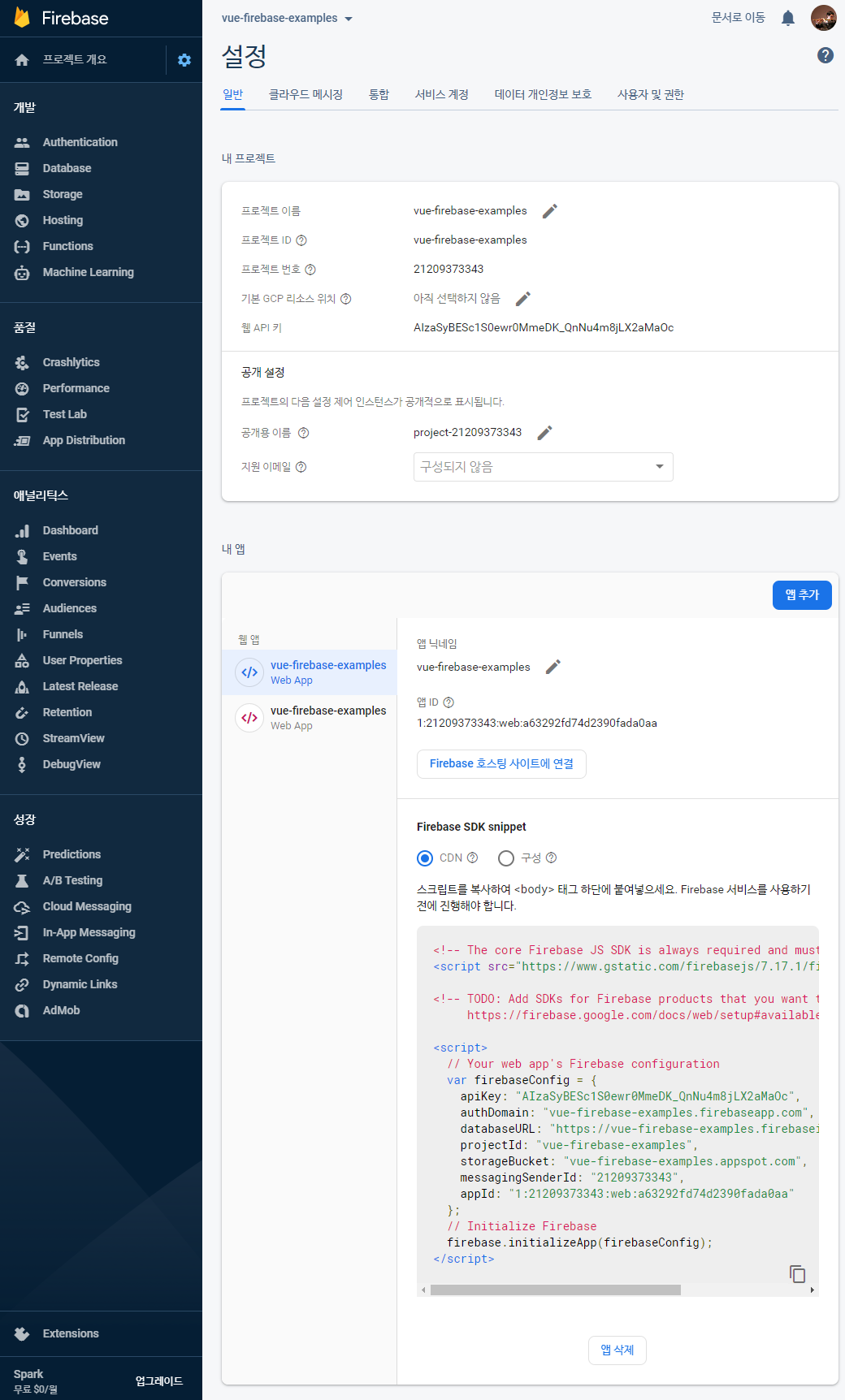Select the CDN radio button
Viewport: 845px width, 1400px height.
coord(425,858)
